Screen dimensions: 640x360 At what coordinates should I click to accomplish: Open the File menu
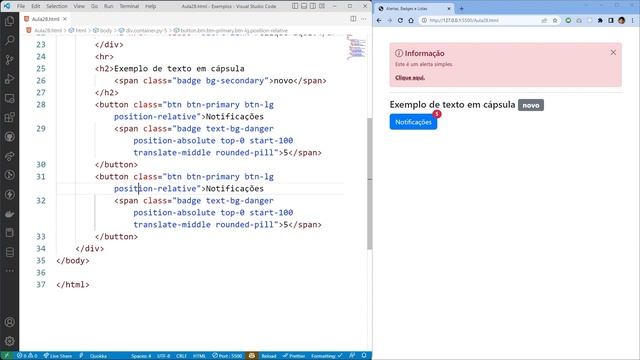(21, 6)
